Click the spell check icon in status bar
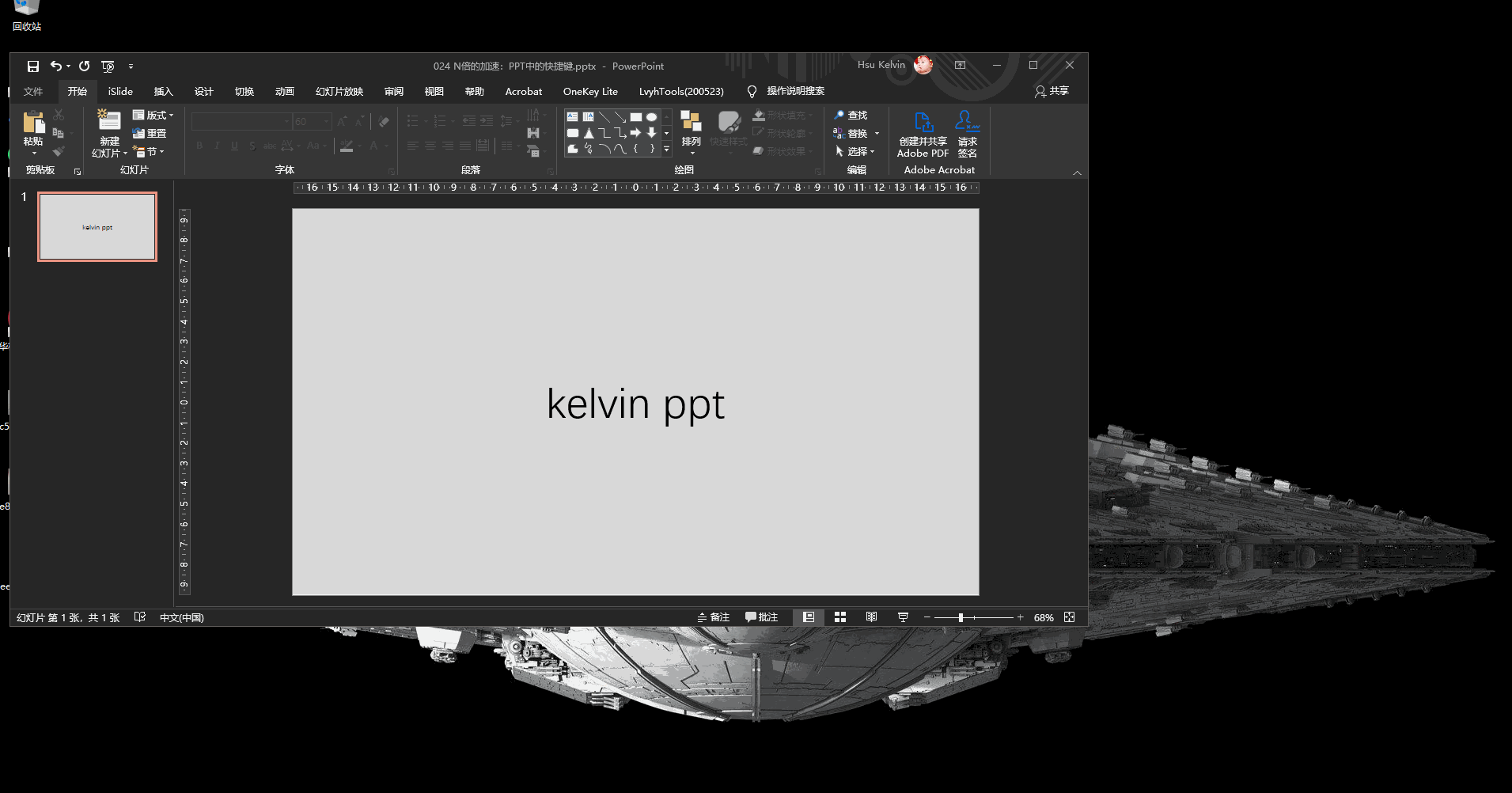Screen dimensions: 1512x793 (x=140, y=617)
